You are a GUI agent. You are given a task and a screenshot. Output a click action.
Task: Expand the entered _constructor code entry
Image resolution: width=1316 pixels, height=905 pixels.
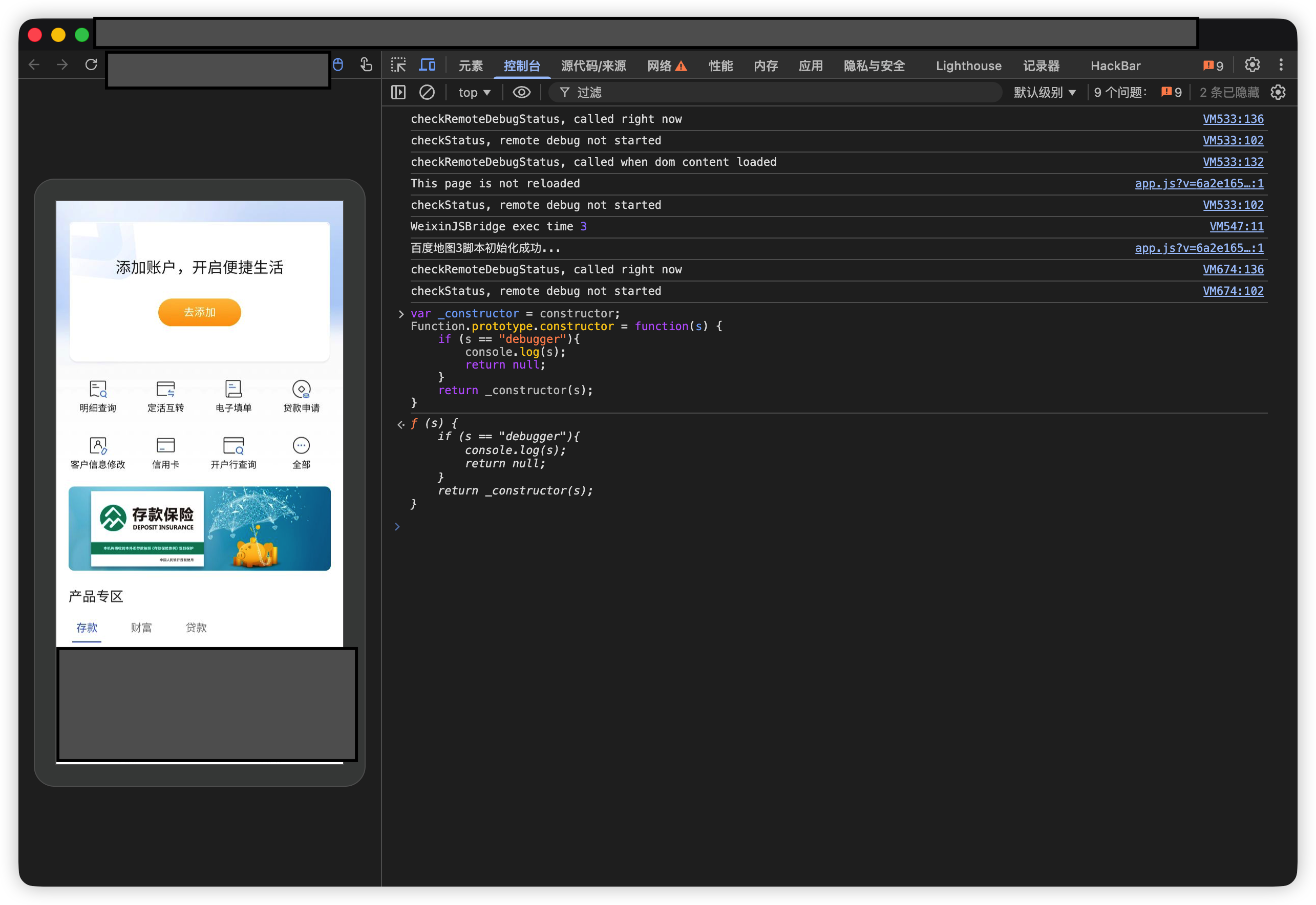coord(401,314)
